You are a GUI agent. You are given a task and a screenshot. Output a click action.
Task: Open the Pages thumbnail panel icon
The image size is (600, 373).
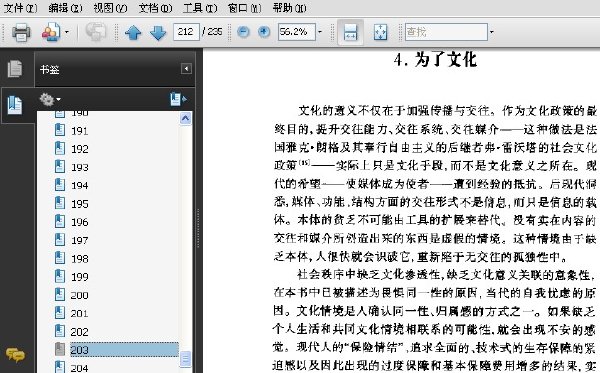pos(15,69)
